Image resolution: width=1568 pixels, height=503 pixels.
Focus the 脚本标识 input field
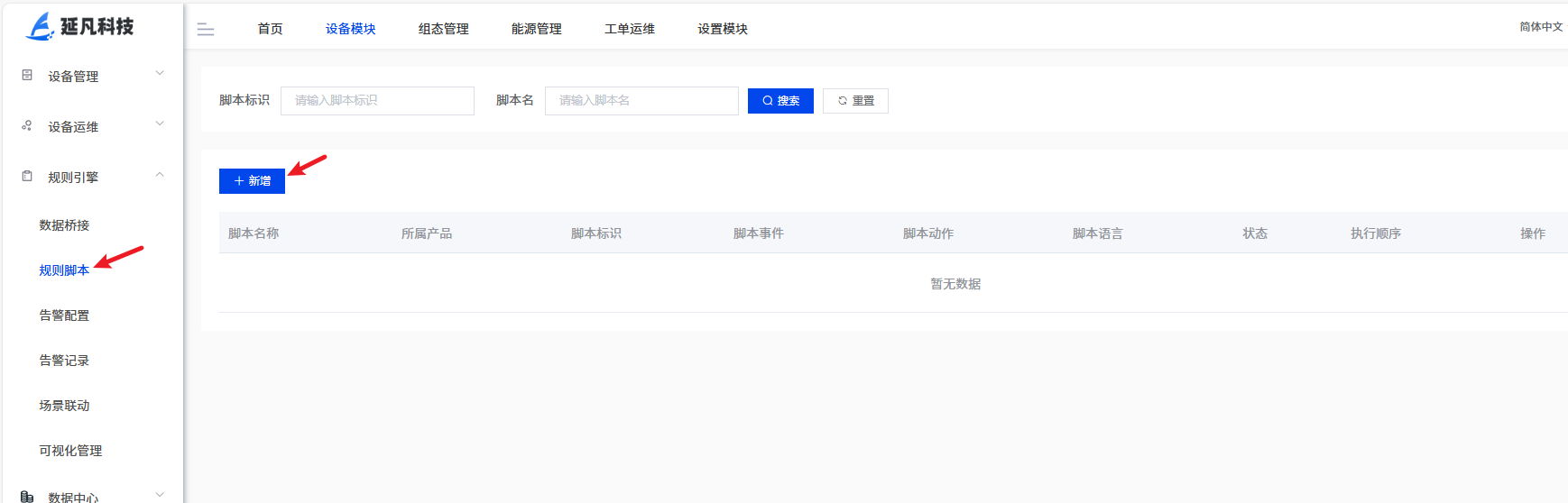tap(377, 101)
